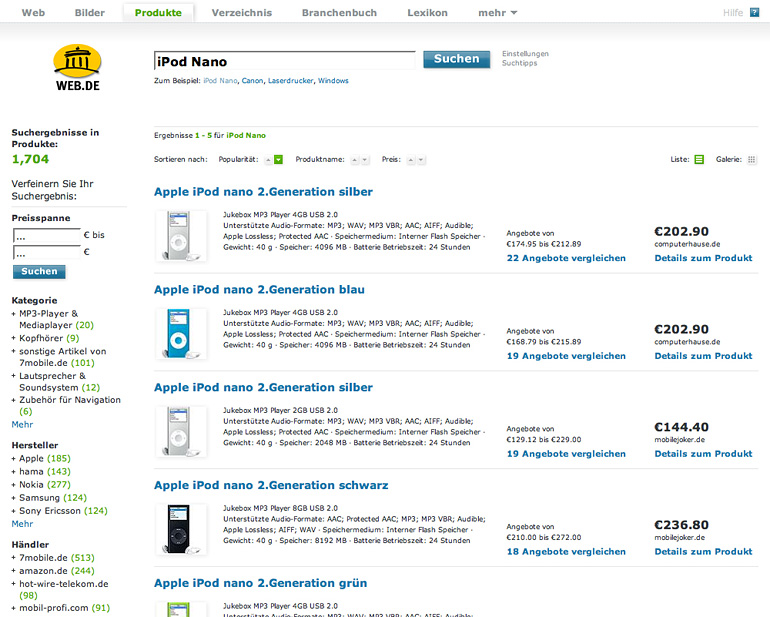Sort by Popularität ascending arrow

(x=268, y=160)
